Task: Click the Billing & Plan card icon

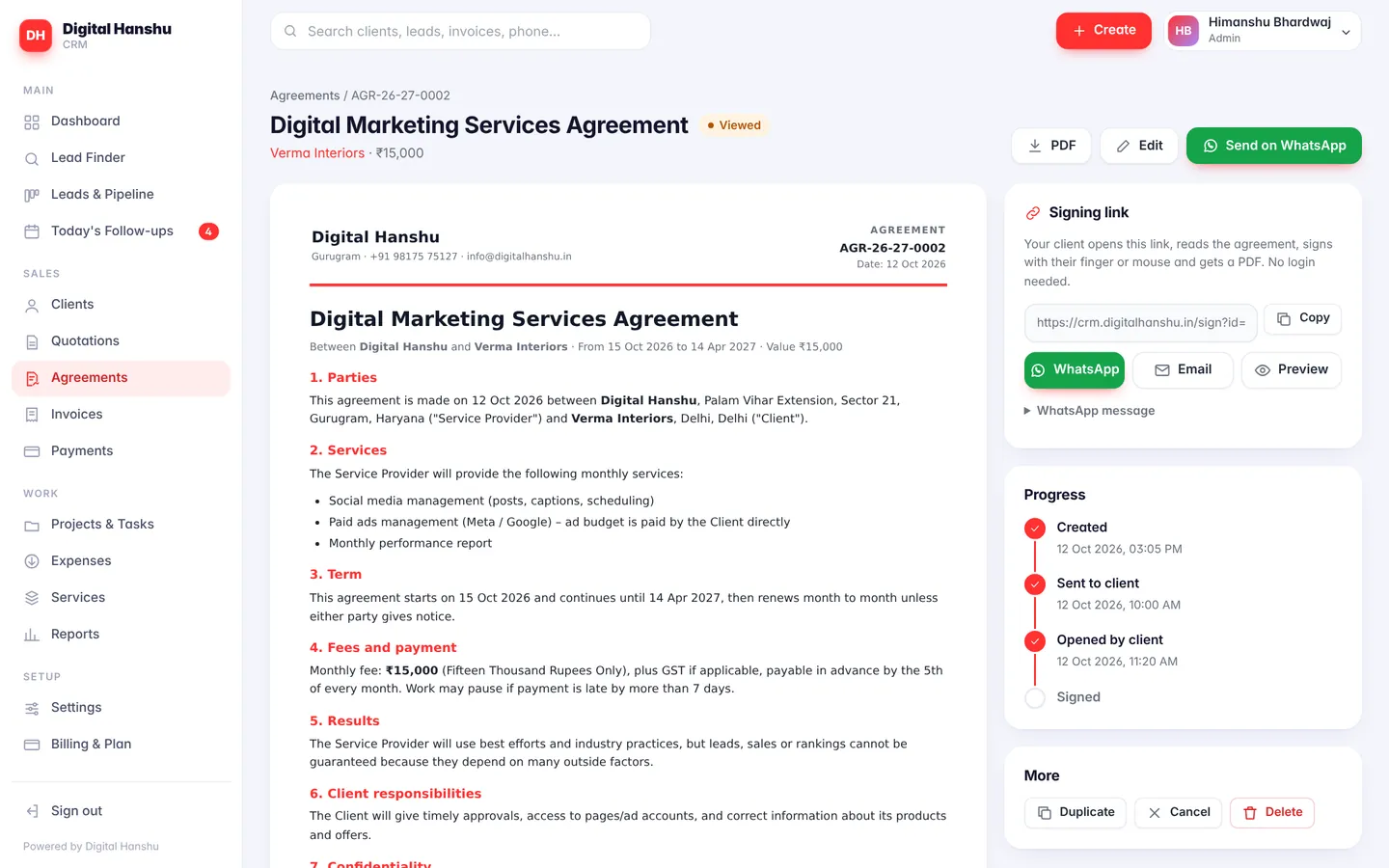Action: 32,746
